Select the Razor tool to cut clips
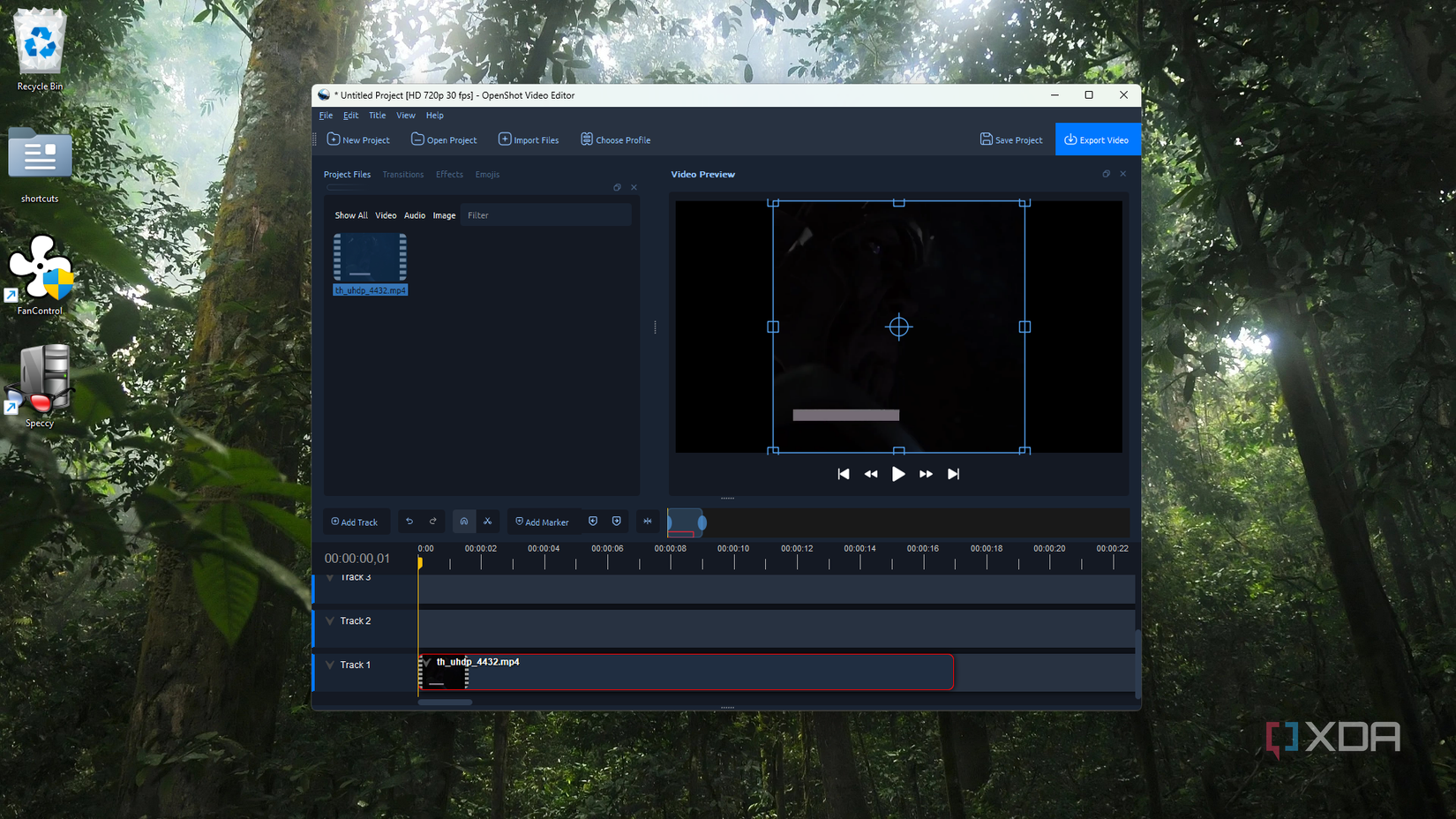Screen dimensions: 1456x819 488,522
